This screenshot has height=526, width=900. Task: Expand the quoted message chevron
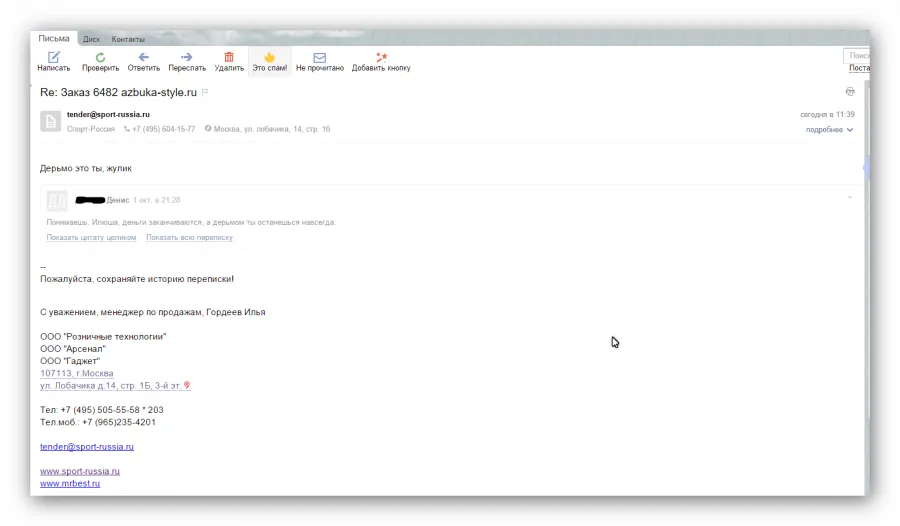click(849, 198)
